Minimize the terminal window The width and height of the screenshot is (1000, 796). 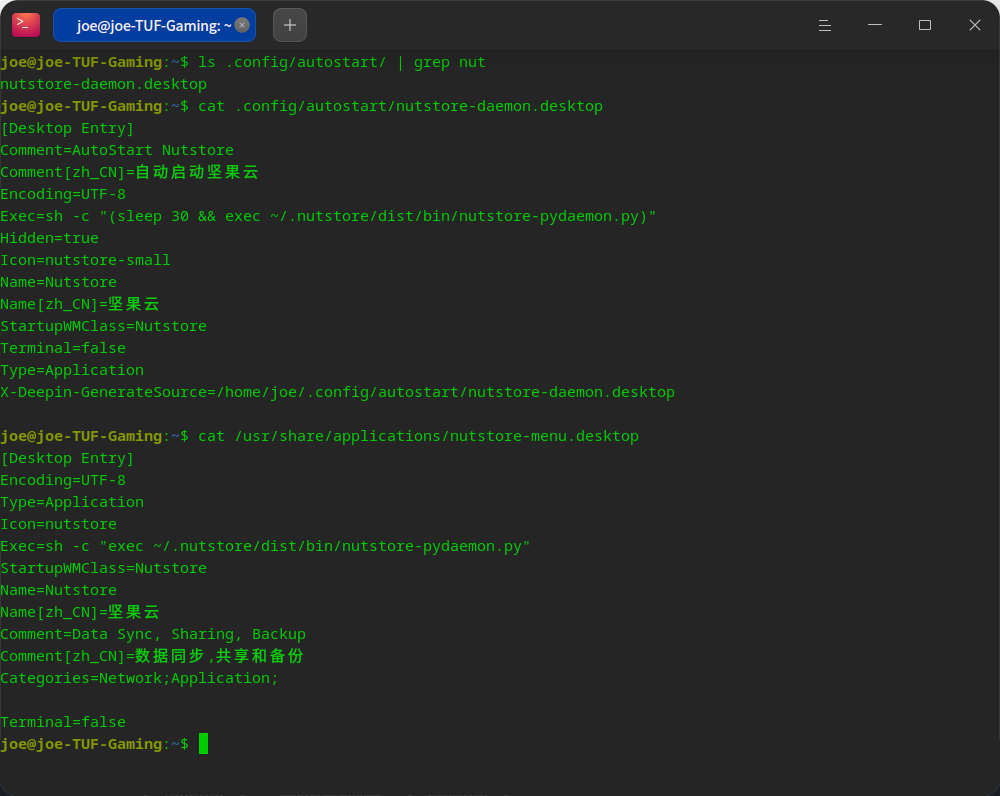click(x=875, y=25)
